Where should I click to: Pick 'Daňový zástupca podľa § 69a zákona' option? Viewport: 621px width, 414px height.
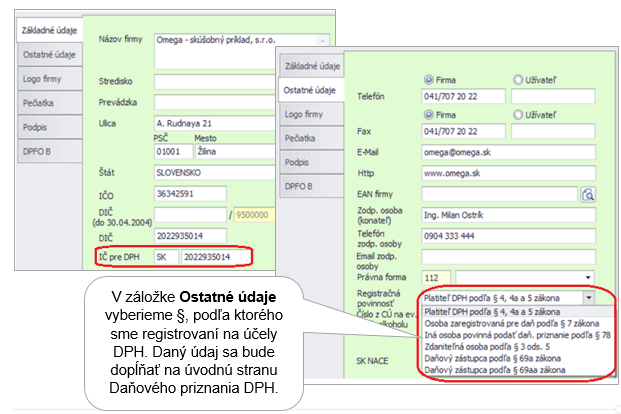click(492, 358)
